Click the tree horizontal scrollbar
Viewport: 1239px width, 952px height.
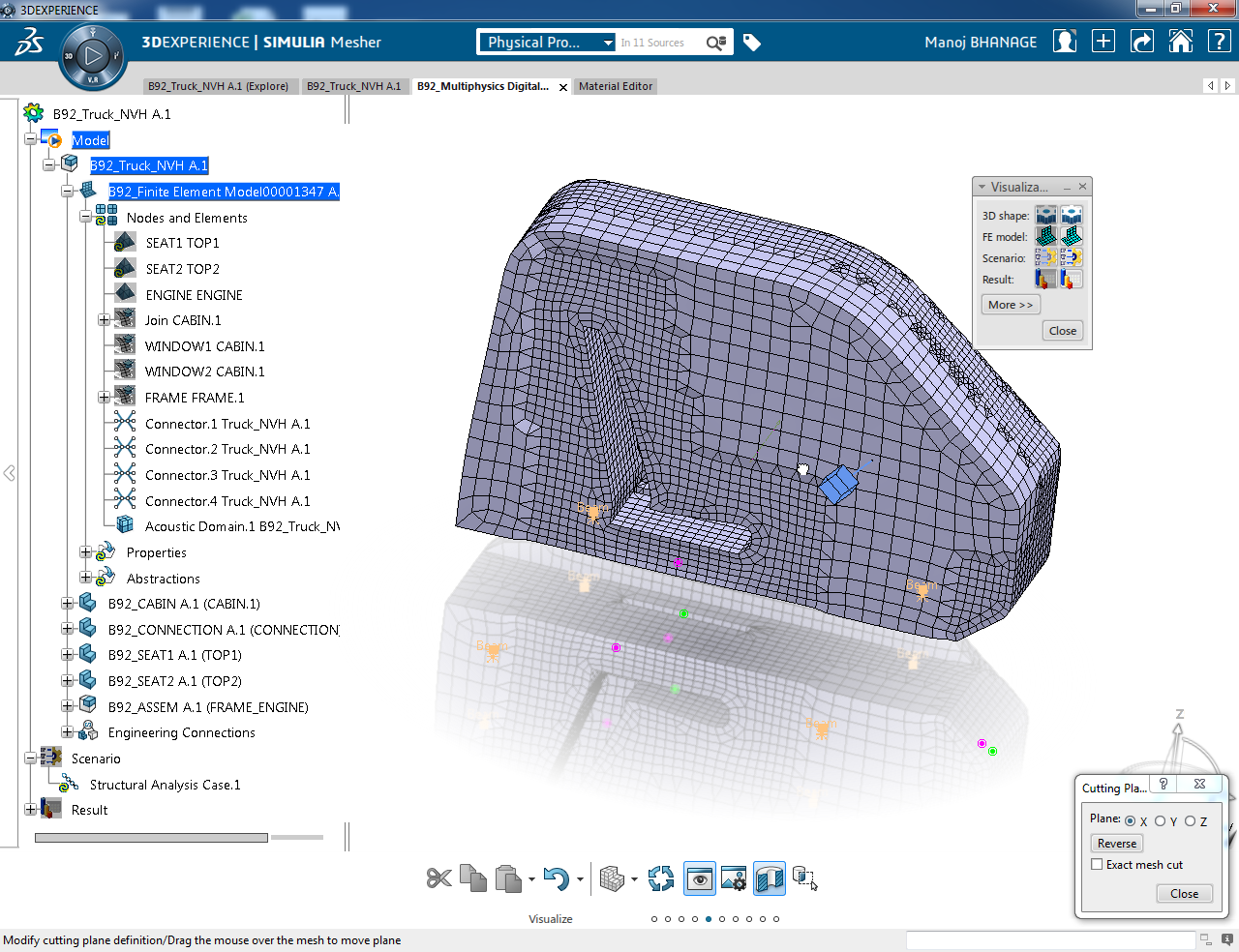[x=151, y=838]
